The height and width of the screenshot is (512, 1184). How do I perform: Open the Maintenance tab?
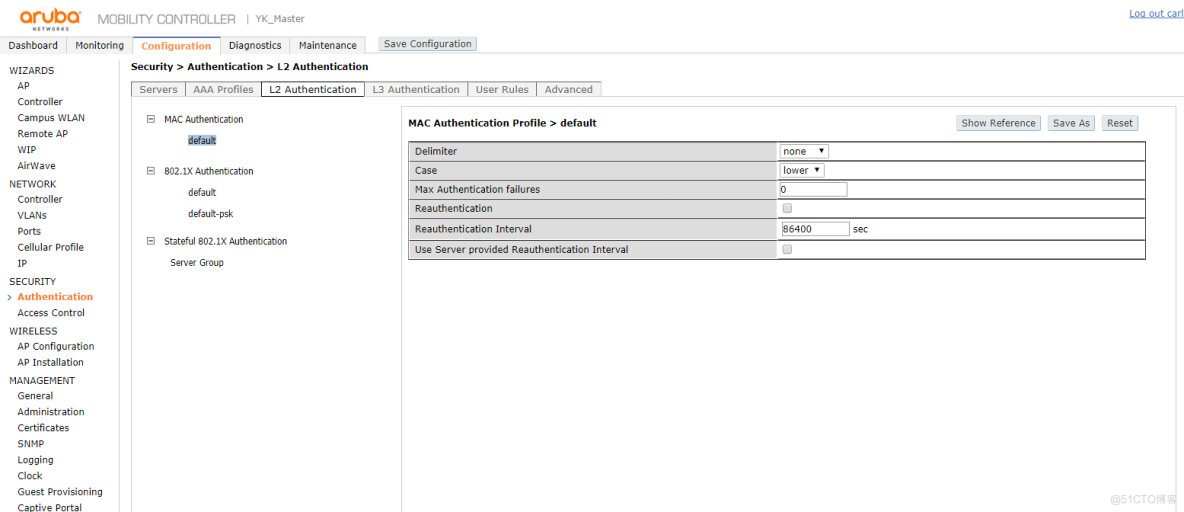328,45
